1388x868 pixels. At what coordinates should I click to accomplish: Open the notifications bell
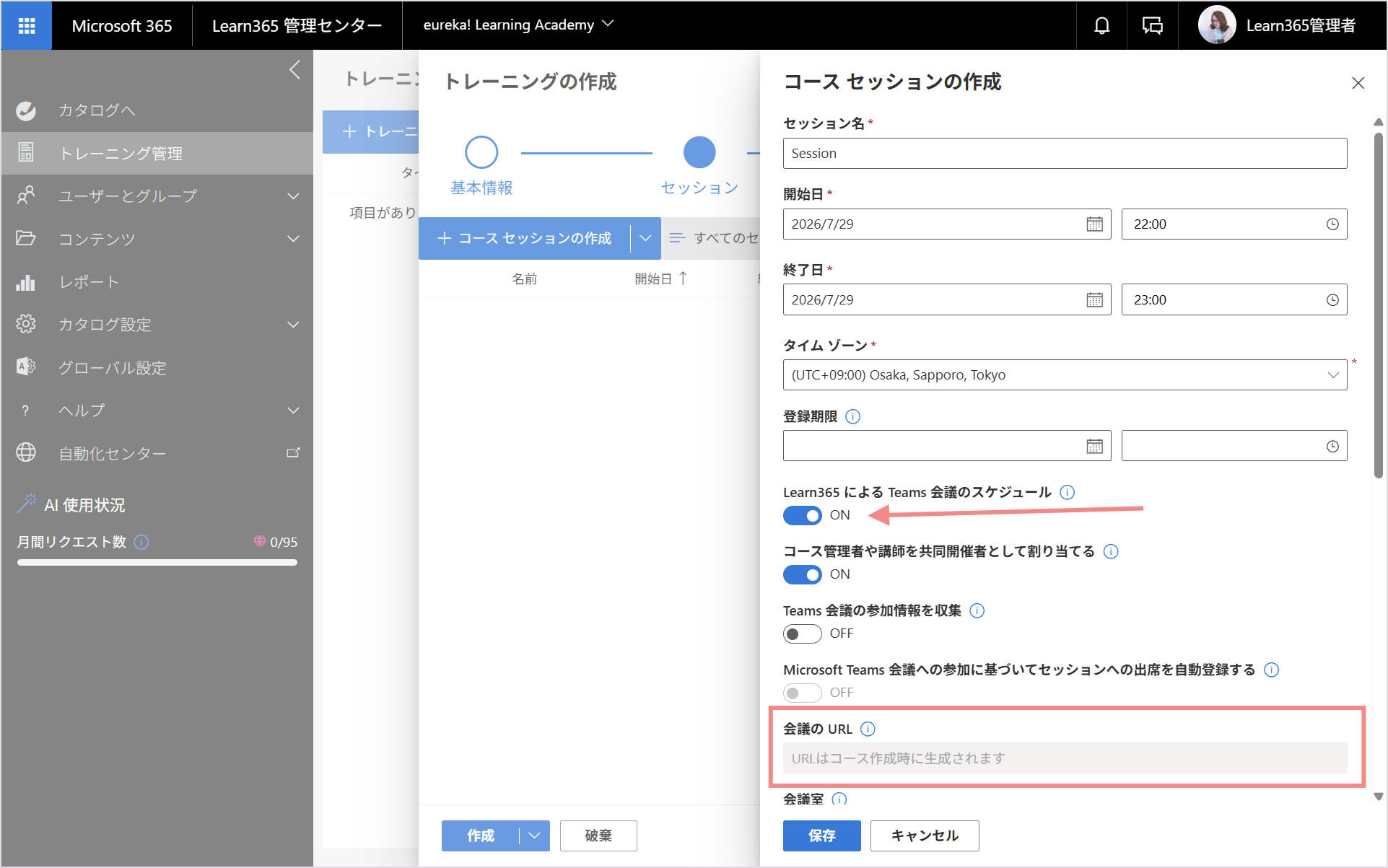pyautogui.click(x=1101, y=26)
